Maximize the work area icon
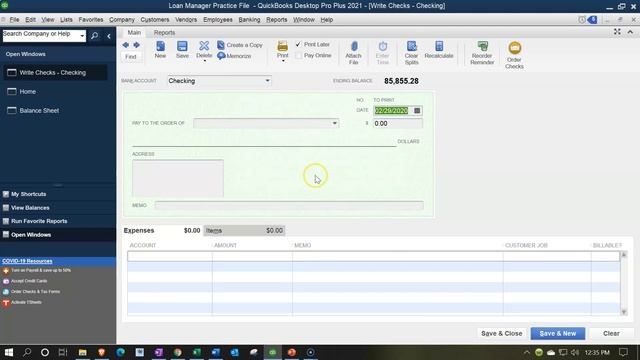This screenshot has width=640, height=360. click(x=617, y=32)
